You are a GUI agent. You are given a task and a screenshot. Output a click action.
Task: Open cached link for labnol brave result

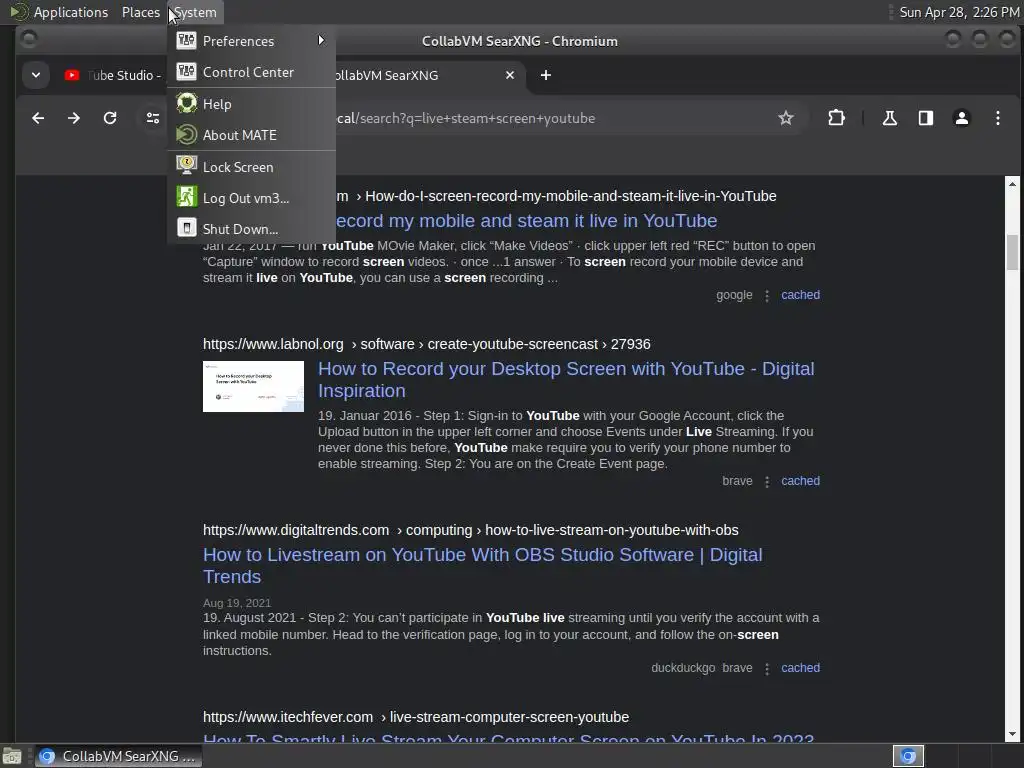click(x=800, y=481)
